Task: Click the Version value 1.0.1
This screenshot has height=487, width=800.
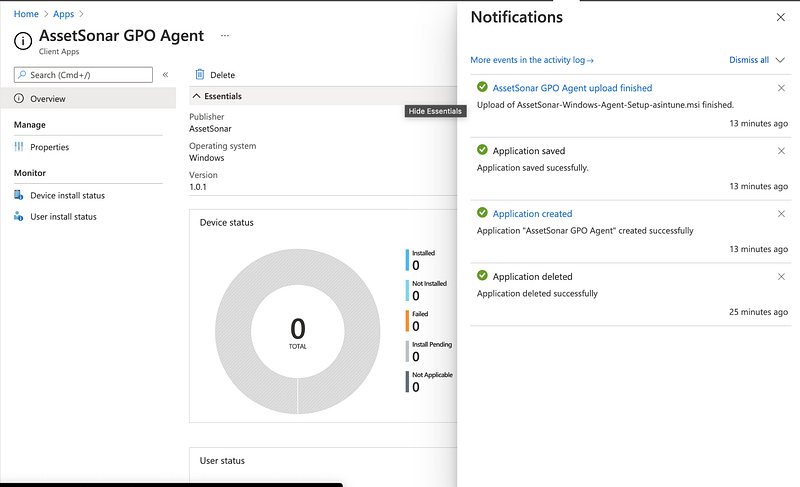Action: 198,187
